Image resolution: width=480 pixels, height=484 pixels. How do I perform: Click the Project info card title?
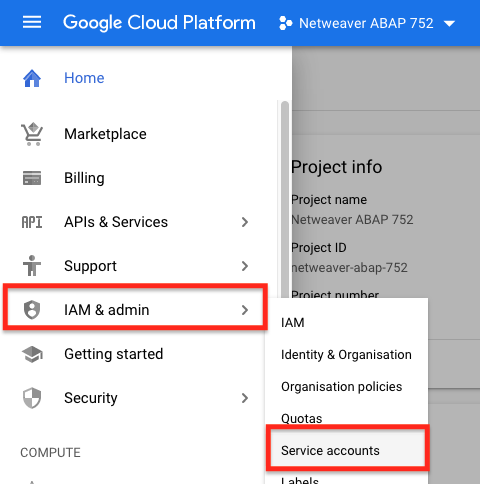(337, 167)
